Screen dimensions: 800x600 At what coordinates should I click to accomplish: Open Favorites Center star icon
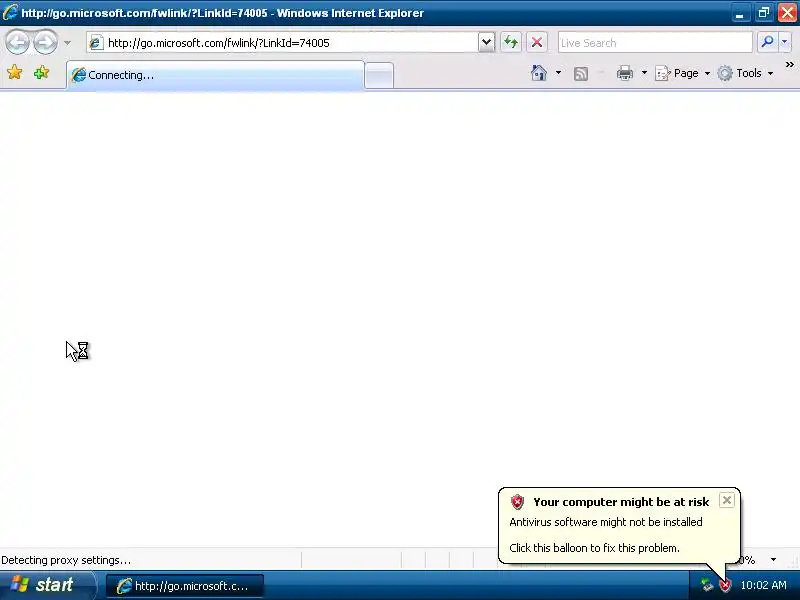click(15, 72)
